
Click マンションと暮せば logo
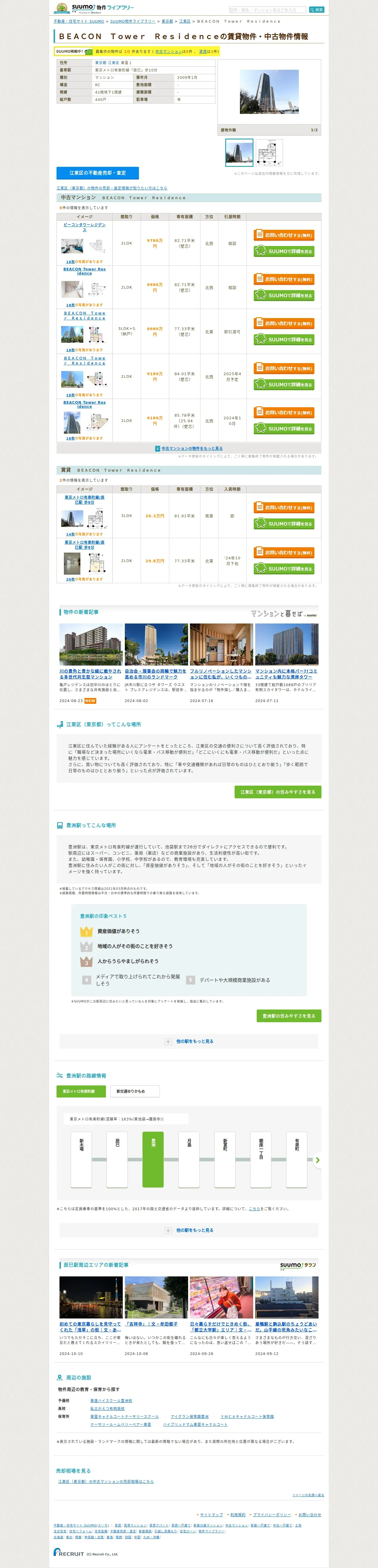[284, 613]
